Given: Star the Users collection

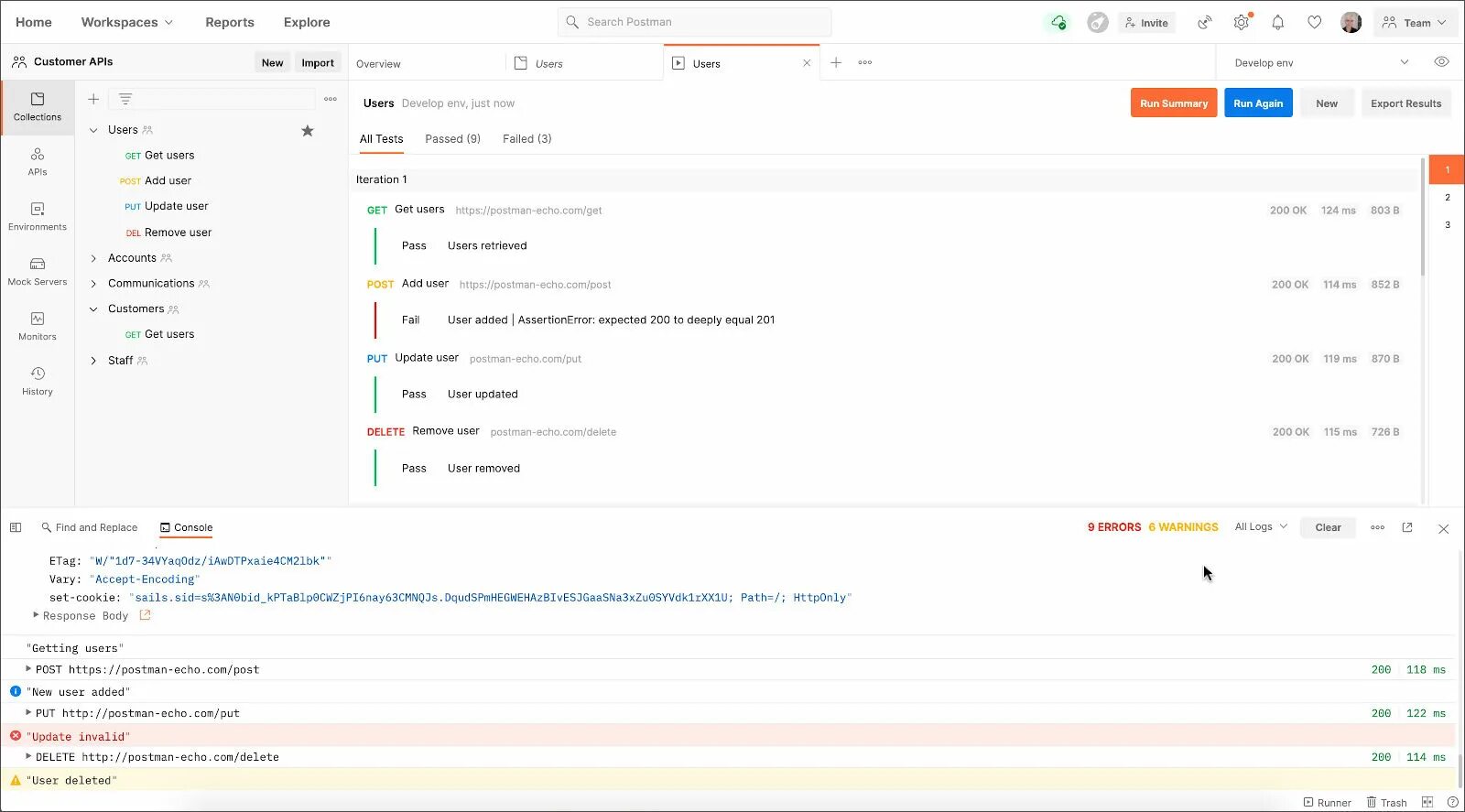Looking at the screenshot, I should (308, 131).
